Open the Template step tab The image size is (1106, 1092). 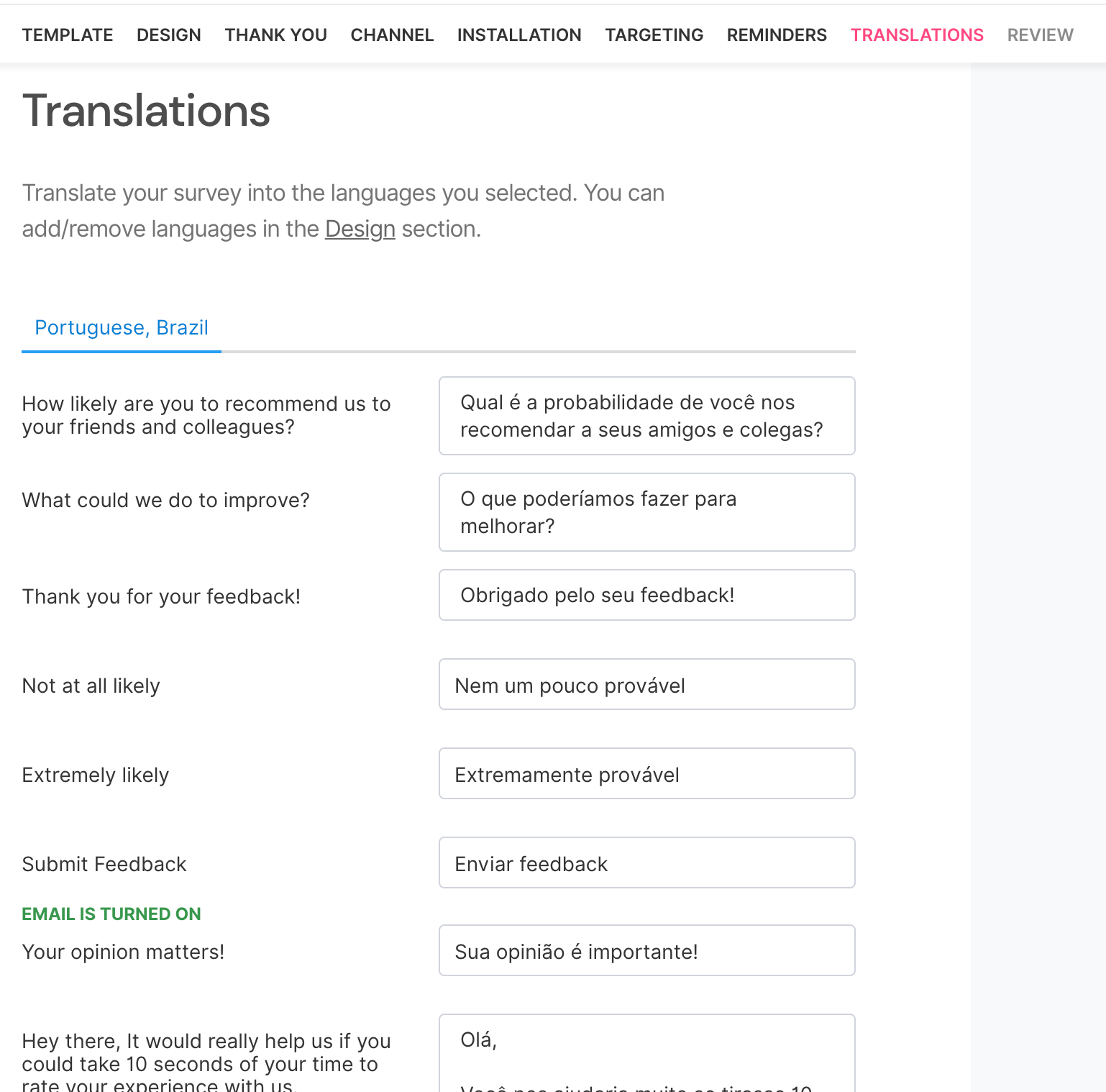click(x=68, y=35)
